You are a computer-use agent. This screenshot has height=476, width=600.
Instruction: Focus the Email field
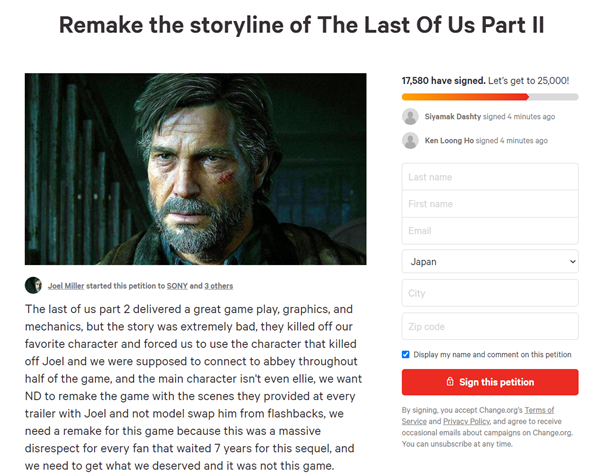coord(490,231)
